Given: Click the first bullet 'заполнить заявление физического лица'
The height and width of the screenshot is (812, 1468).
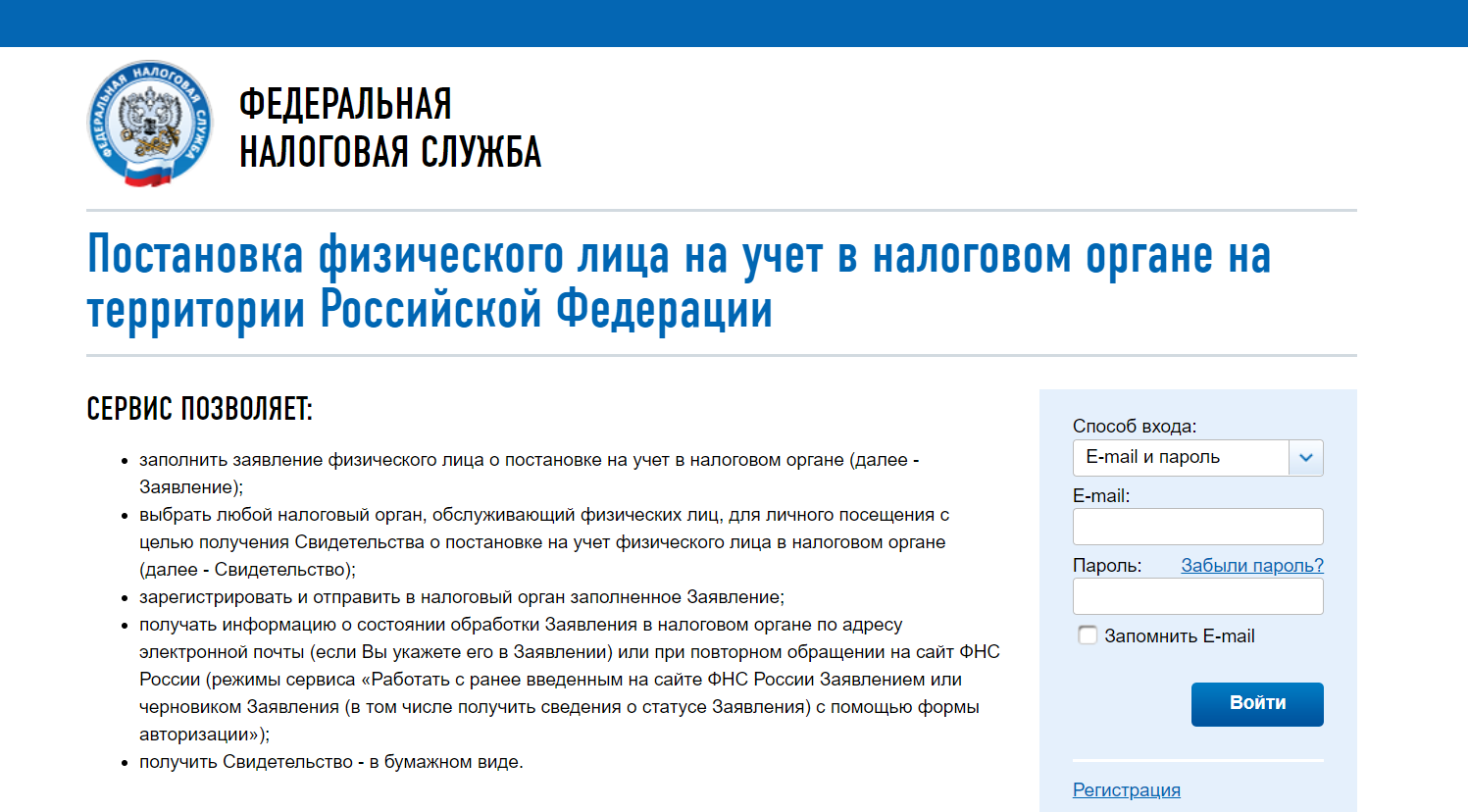Looking at the screenshot, I should point(529,460).
